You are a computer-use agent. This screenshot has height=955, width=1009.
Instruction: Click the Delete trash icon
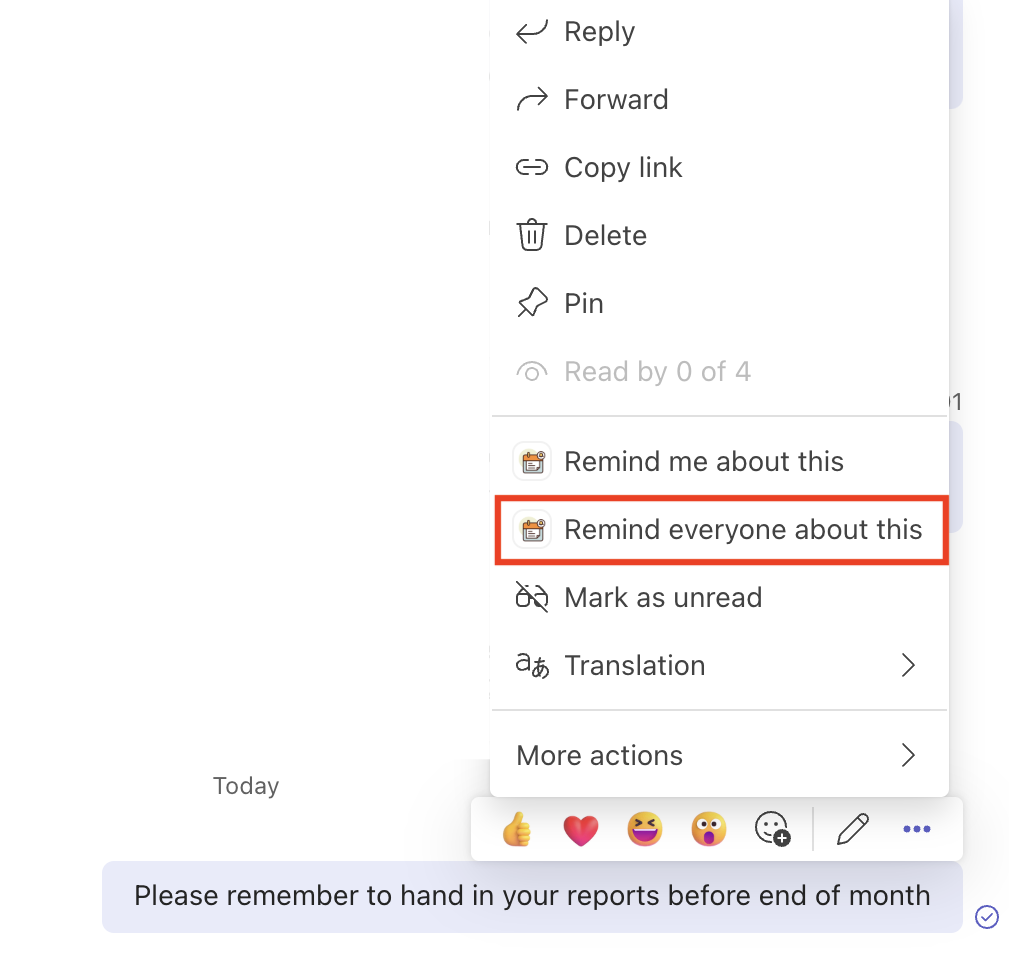[x=531, y=235]
